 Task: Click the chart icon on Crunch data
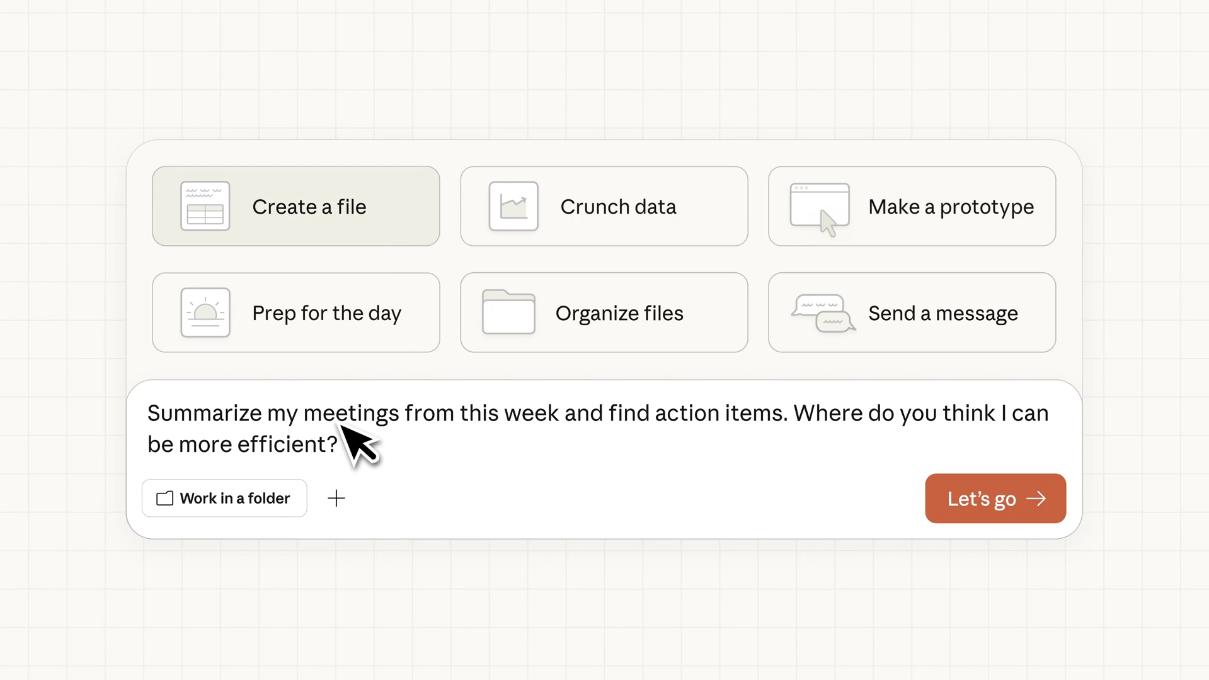tap(514, 206)
